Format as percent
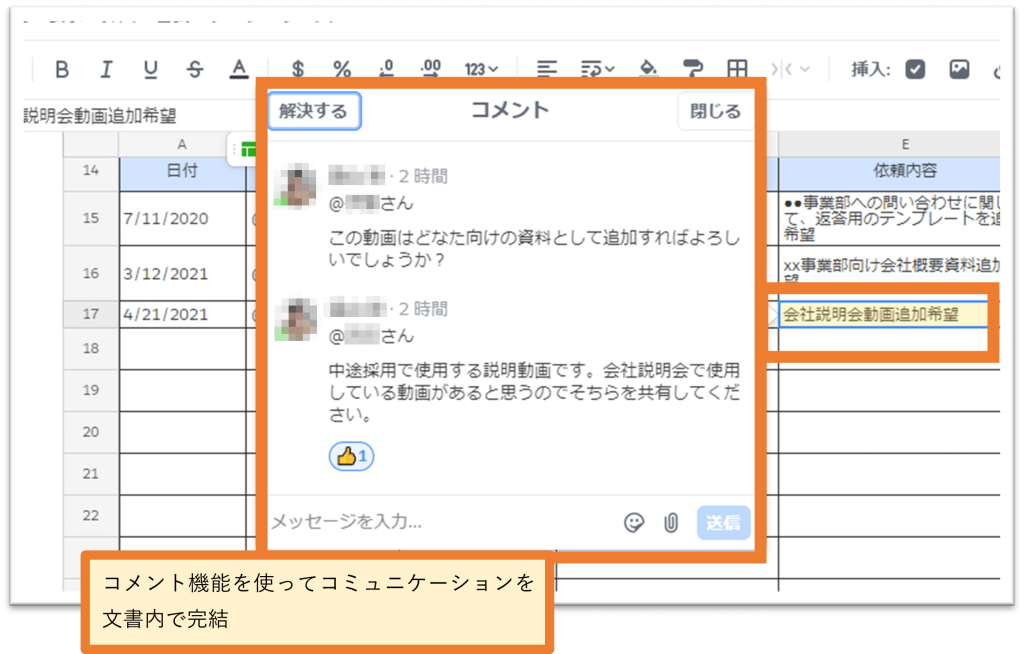The width and height of the screenshot is (1024, 654). point(342,69)
